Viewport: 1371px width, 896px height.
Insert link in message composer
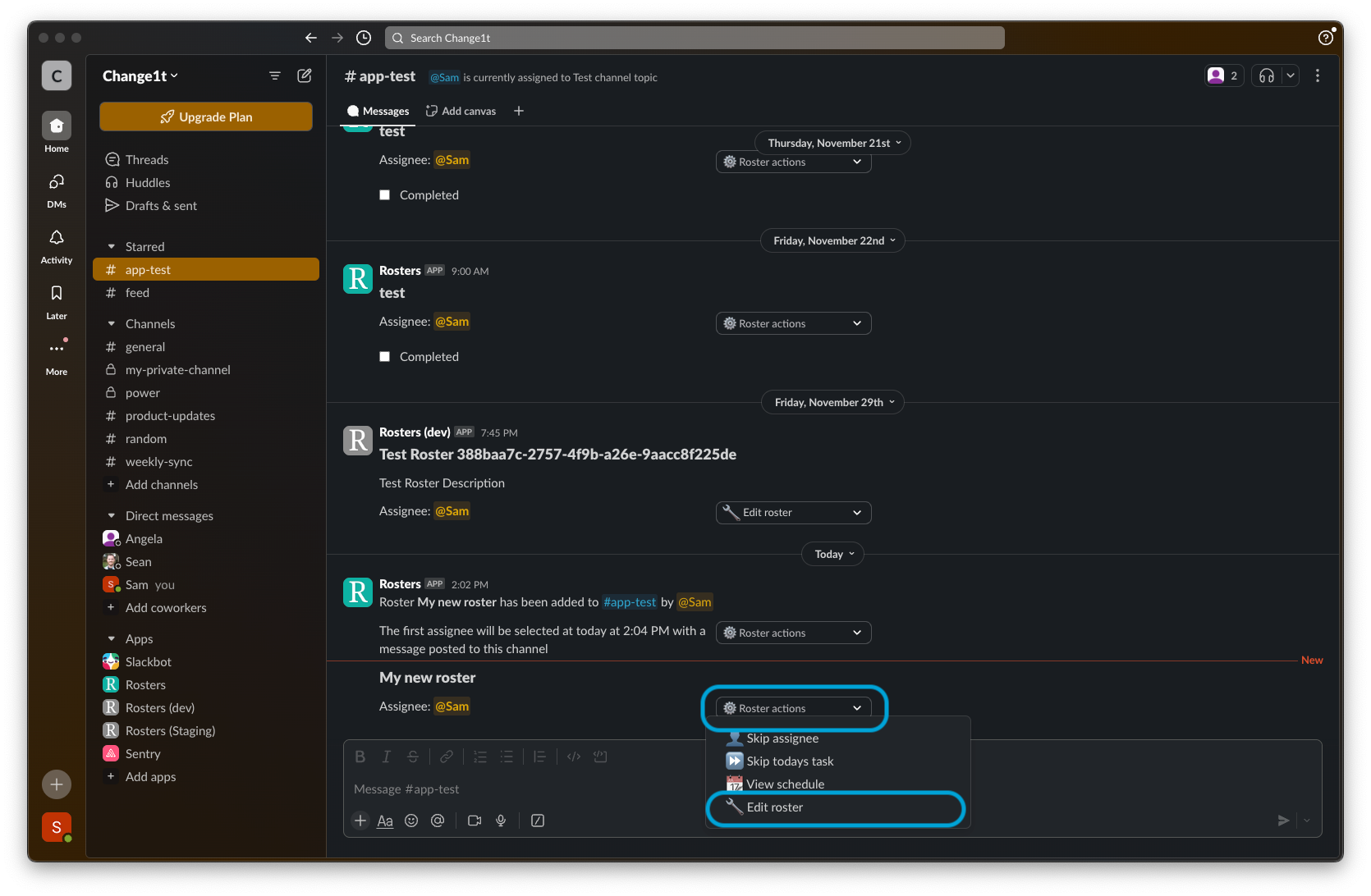click(x=447, y=757)
